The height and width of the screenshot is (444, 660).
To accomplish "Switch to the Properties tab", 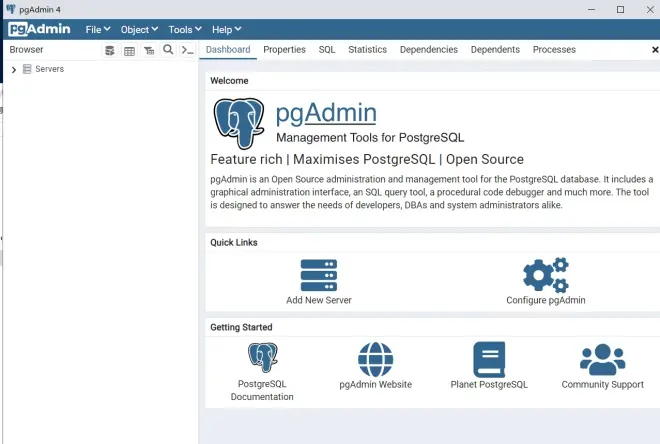I will 285,50.
